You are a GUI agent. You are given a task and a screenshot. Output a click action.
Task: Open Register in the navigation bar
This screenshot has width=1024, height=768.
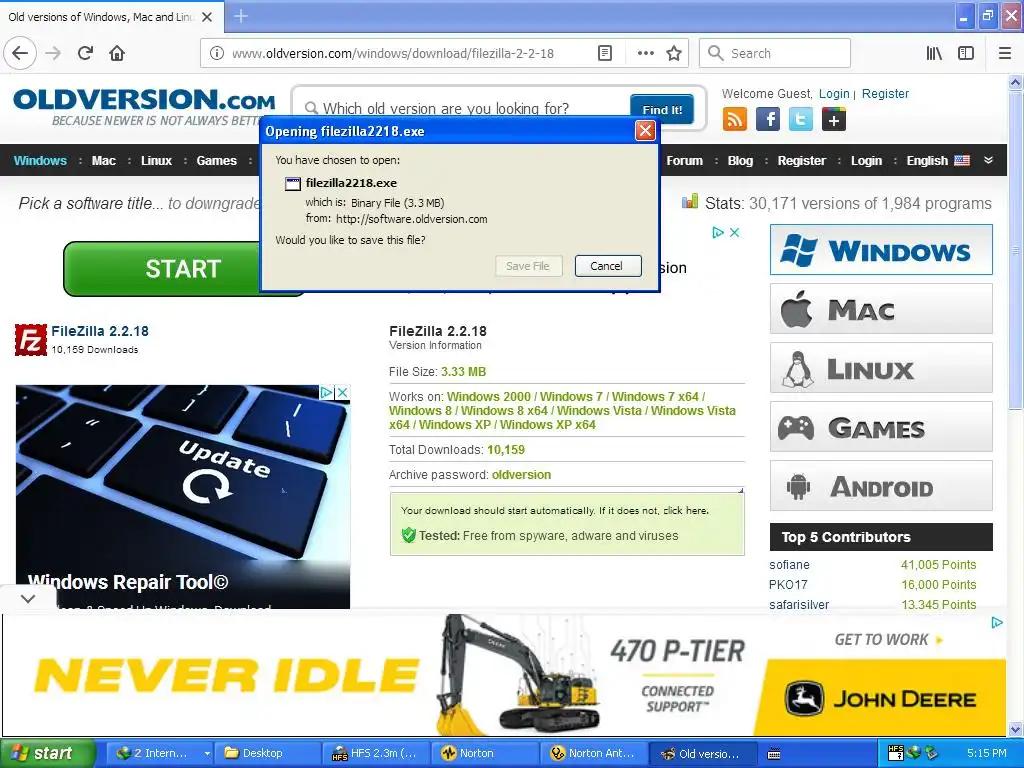[801, 161]
